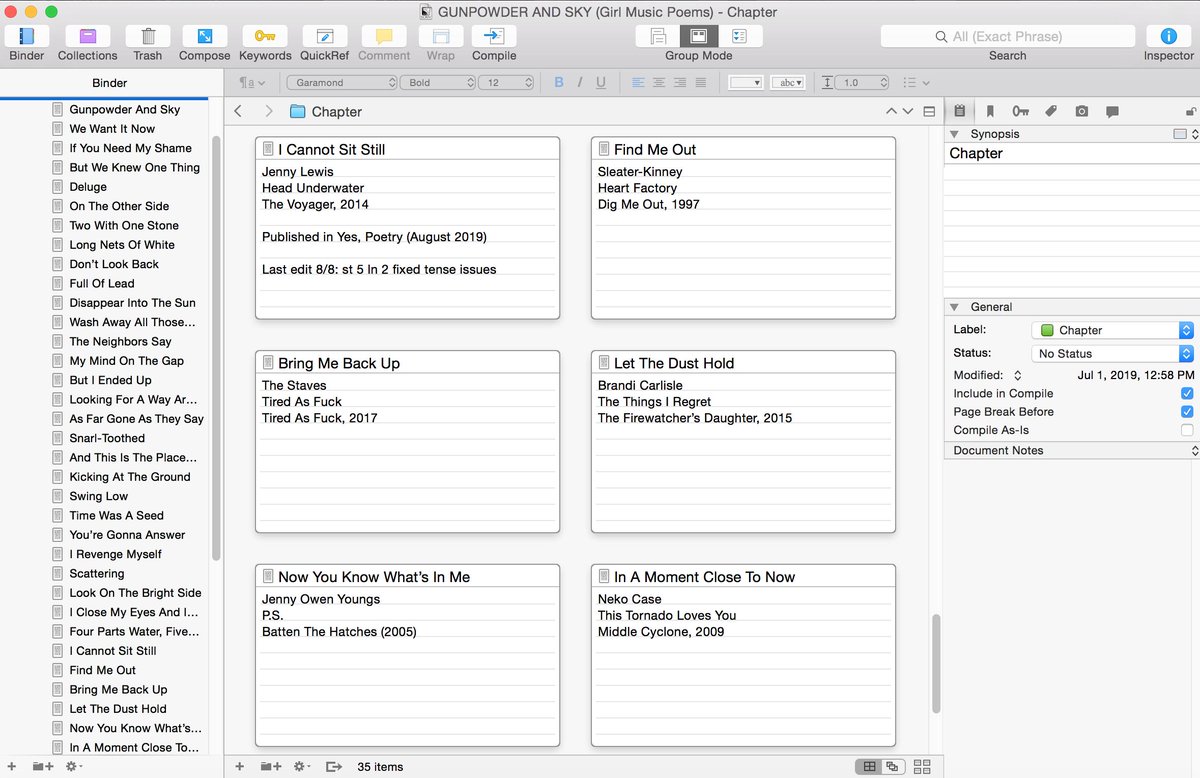Show the References bookmark inspector icon

pos(990,111)
